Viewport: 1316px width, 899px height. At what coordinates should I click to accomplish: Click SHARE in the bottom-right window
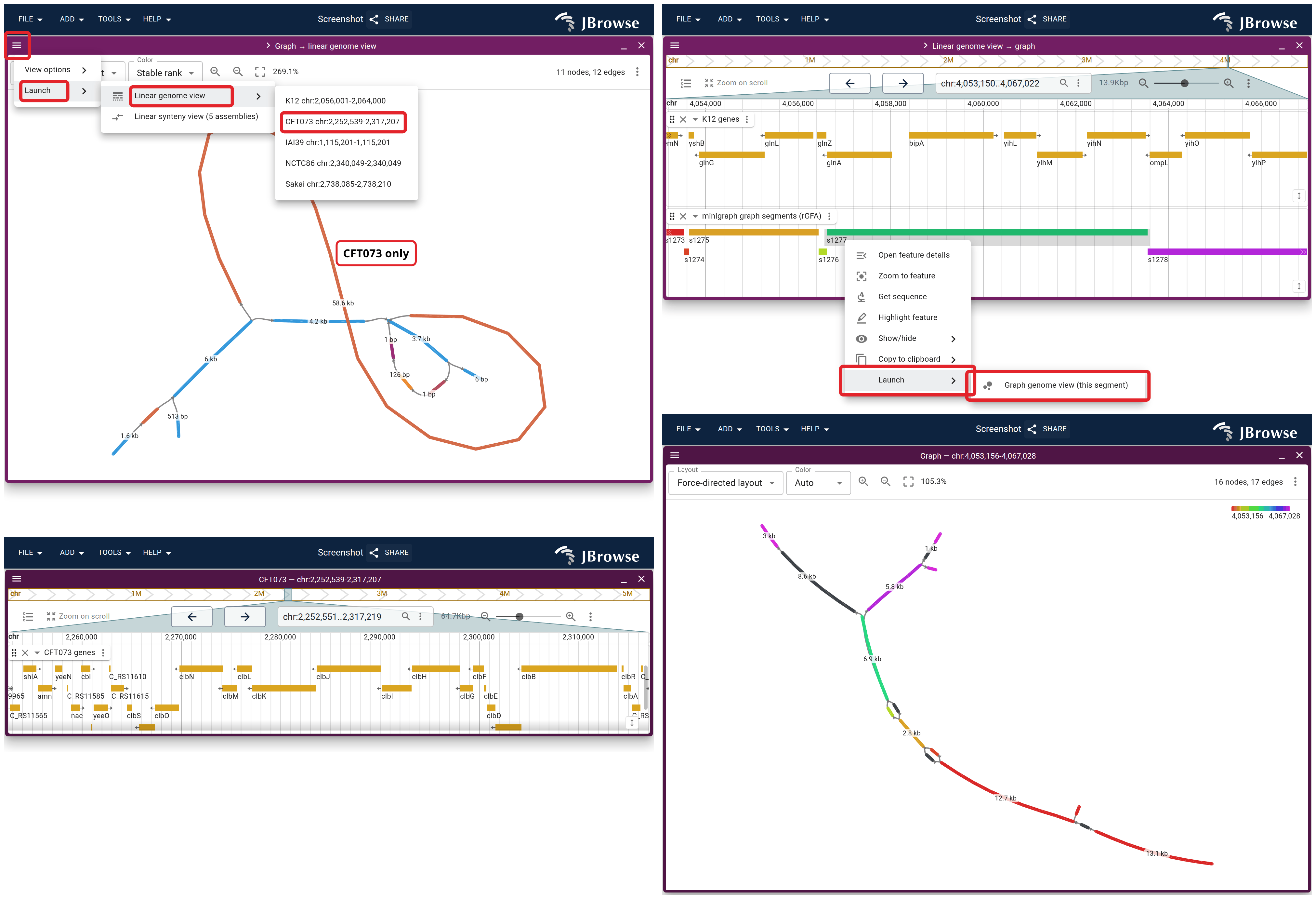tap(1047, 429)
